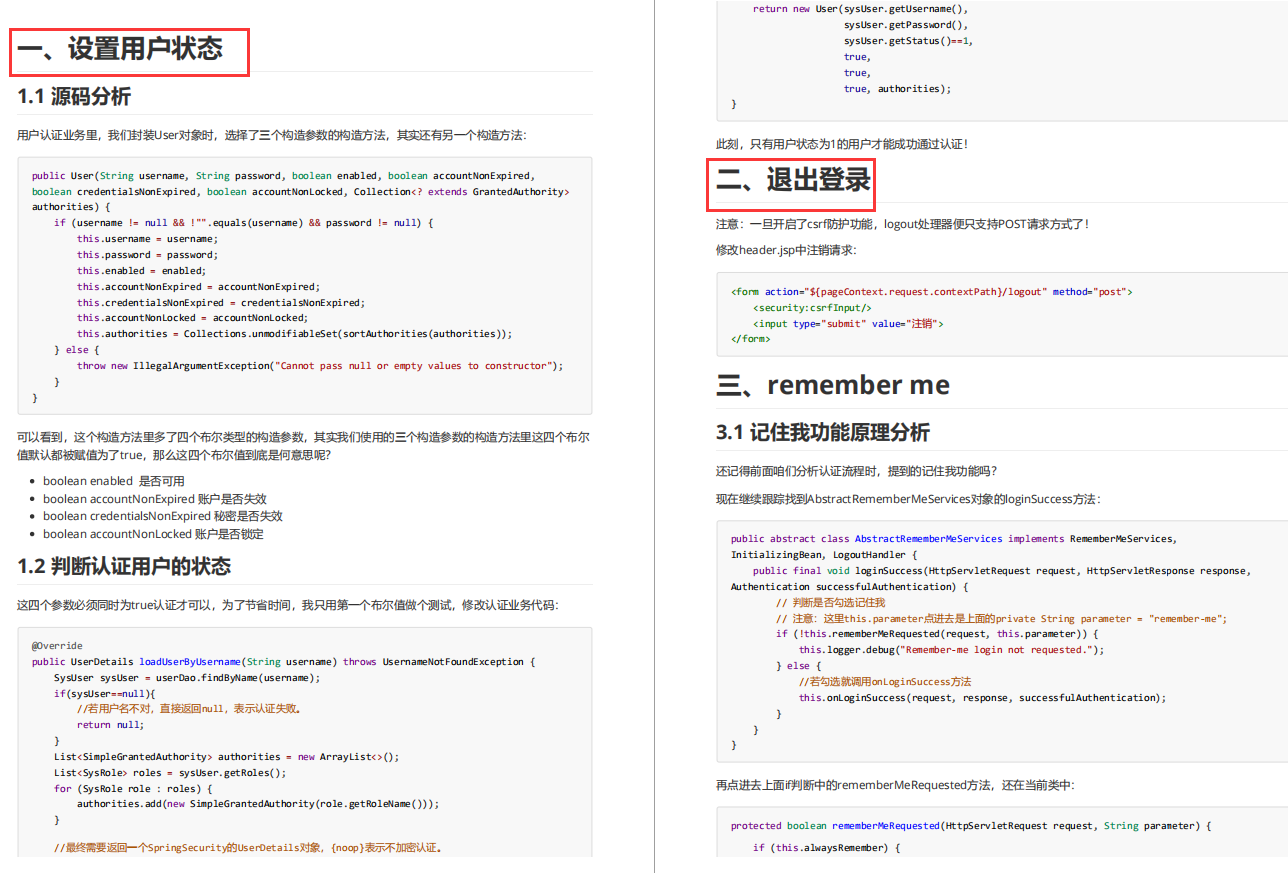The height and width of the screenshot is (873, 1288).
Task: Click the bullet boolean accountNonExpired 账户是否失效
Action: [155, 499]
